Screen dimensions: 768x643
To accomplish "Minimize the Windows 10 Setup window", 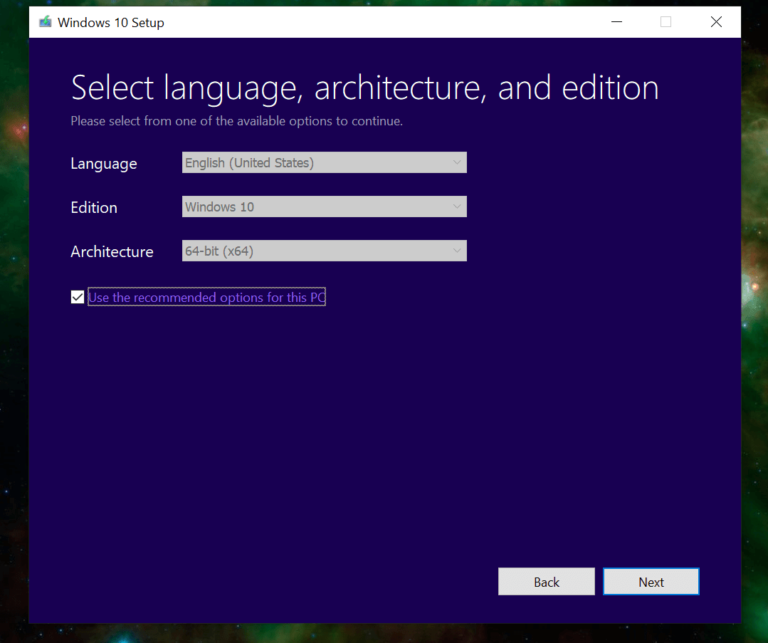I will pyautogui.click(x=617, y=22).
